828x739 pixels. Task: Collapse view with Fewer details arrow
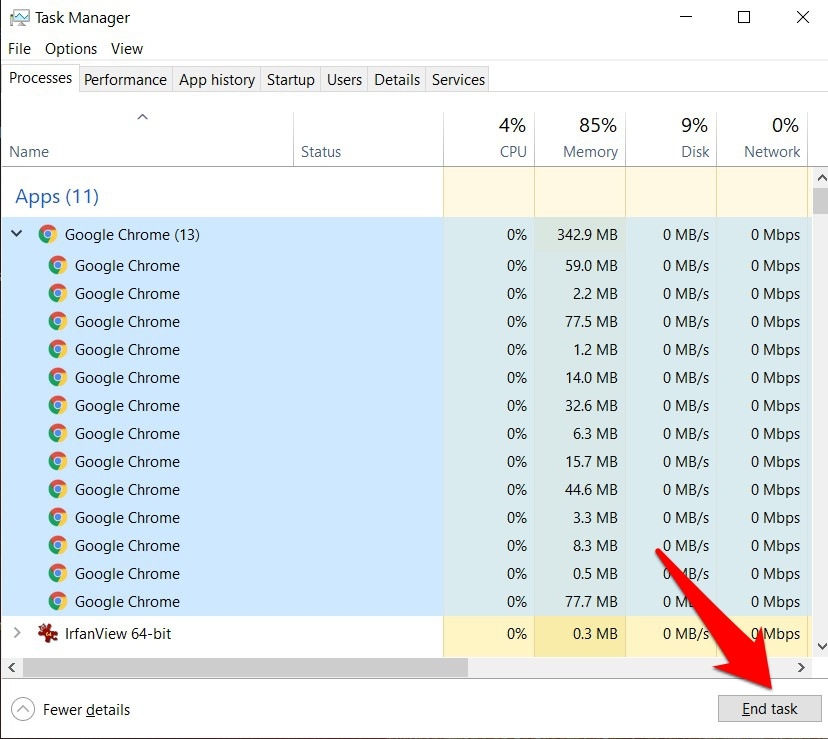tap(22, 709)
